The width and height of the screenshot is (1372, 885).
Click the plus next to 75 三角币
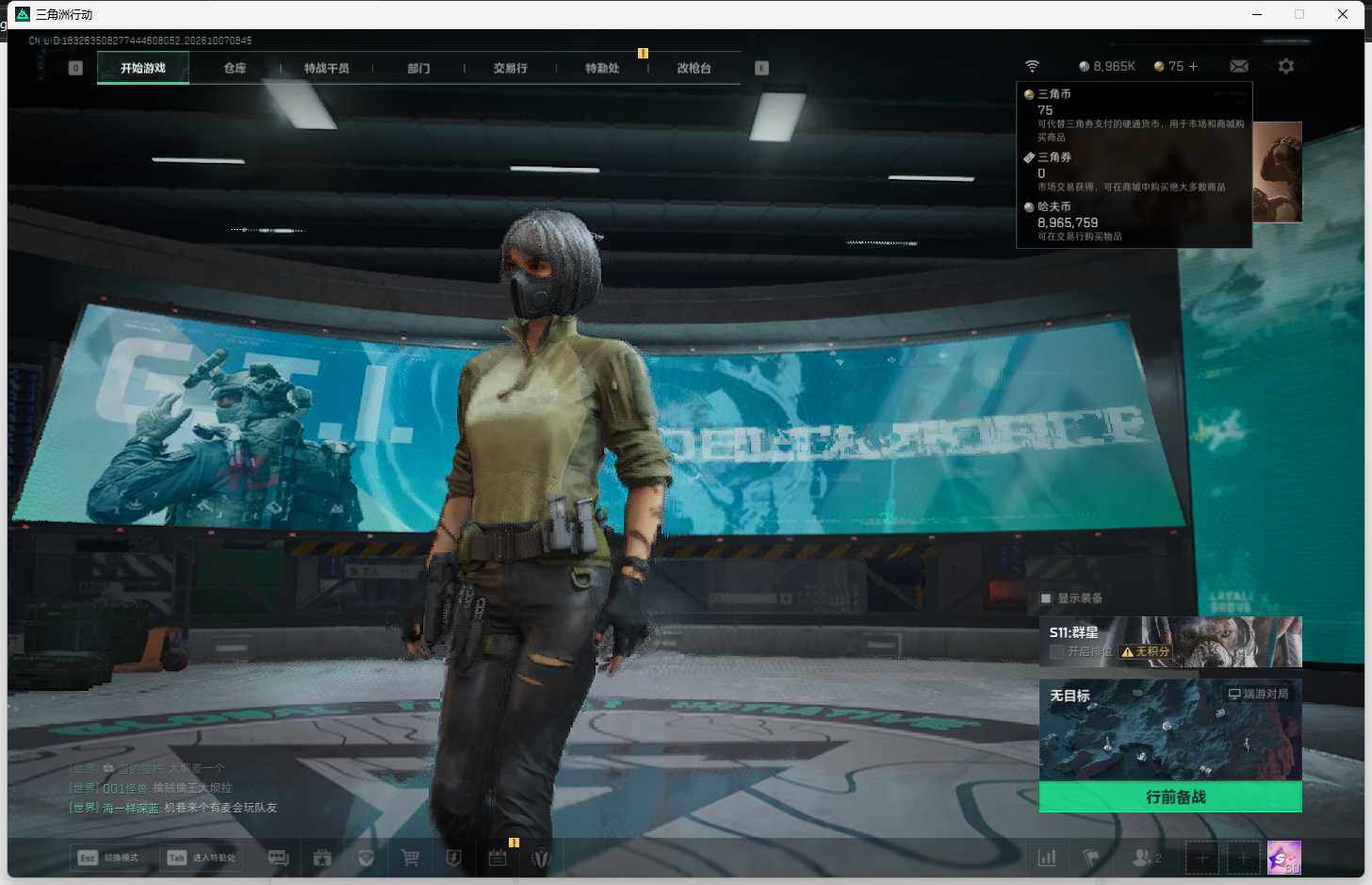click(x=1193, y=66)
